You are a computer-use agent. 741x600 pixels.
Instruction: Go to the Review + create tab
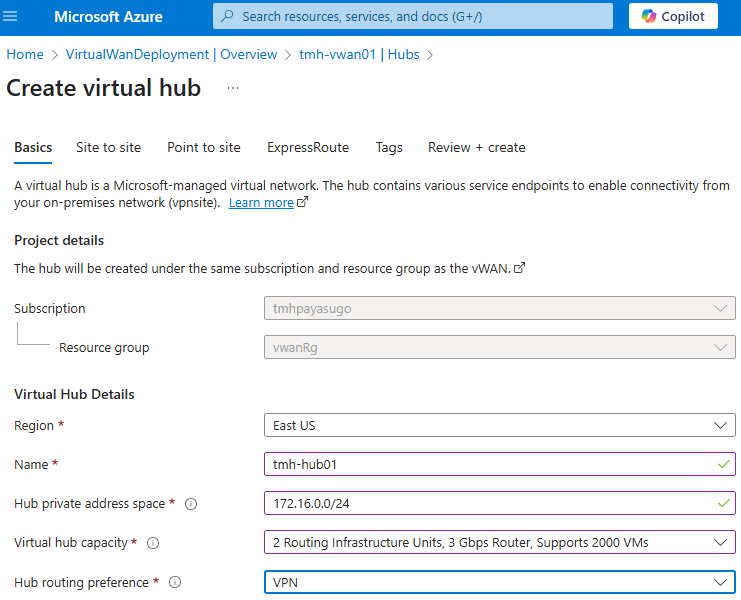(476, 147)
